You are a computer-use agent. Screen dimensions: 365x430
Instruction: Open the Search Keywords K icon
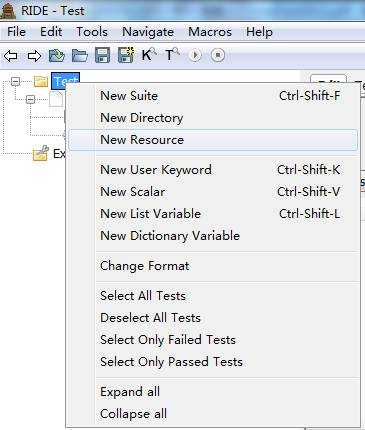(x=148, y=55)
